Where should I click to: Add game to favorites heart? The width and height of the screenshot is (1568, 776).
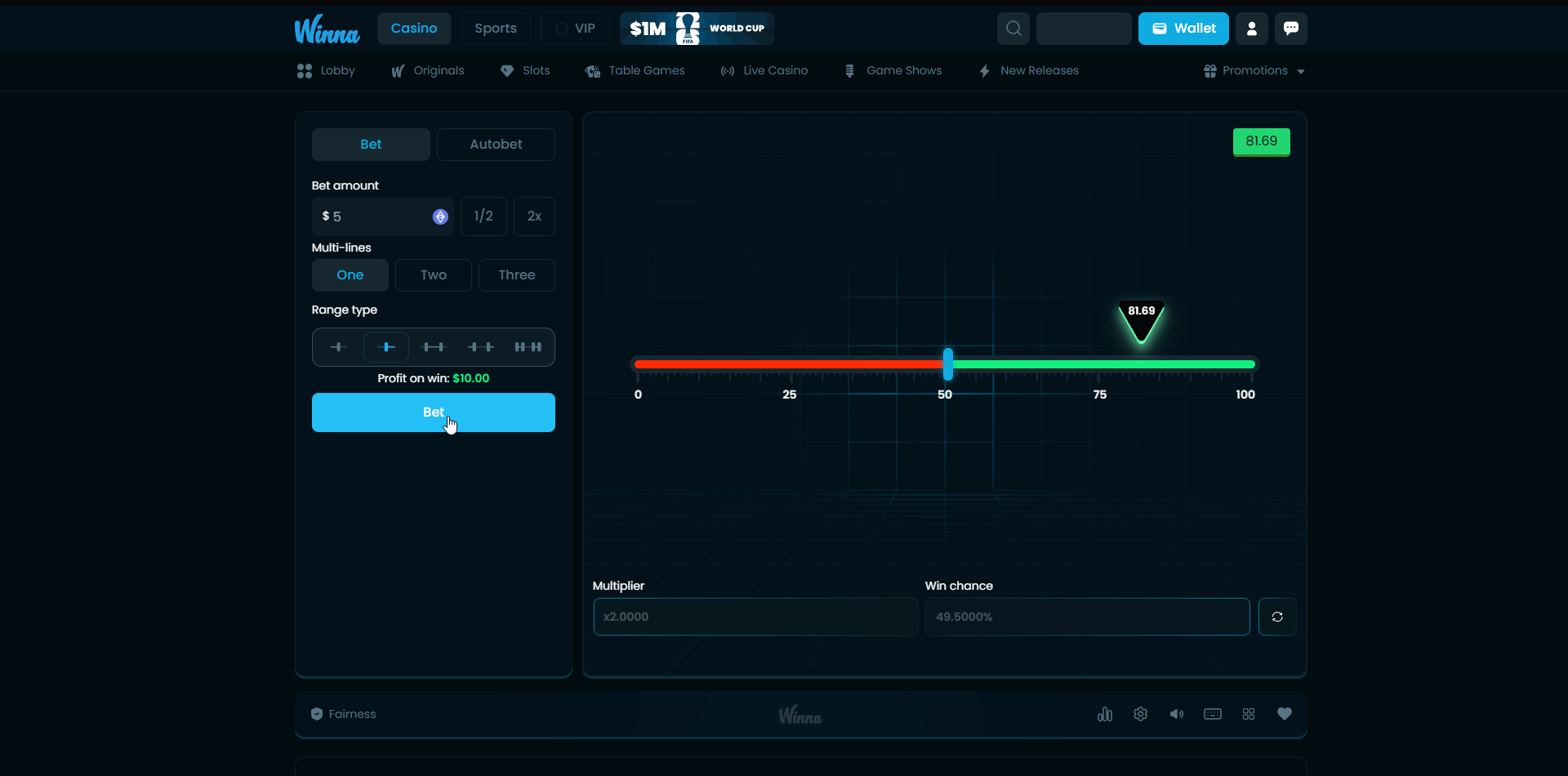coord(1285,714)
